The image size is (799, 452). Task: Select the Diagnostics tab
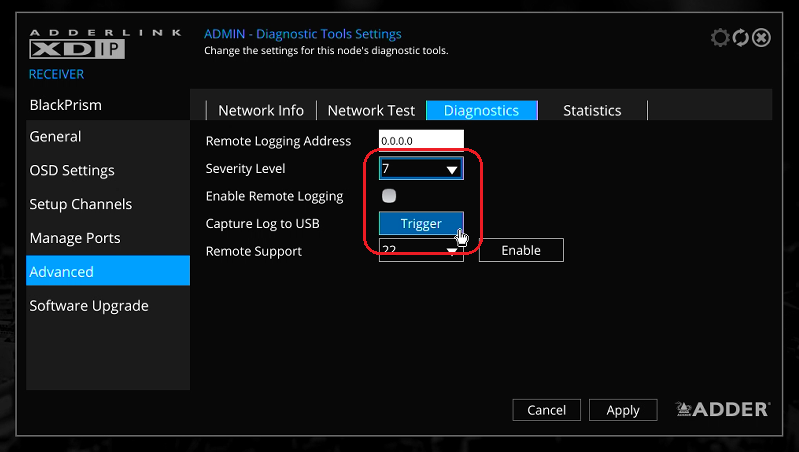tap(481, 111)
